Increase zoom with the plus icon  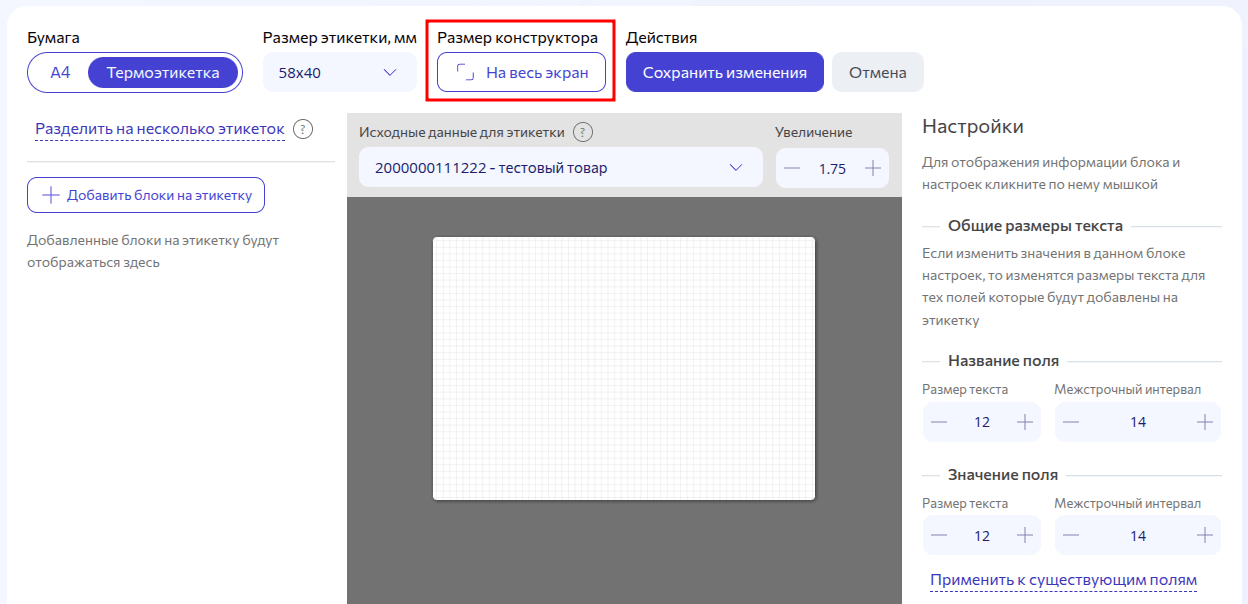[x=872, y=168]
